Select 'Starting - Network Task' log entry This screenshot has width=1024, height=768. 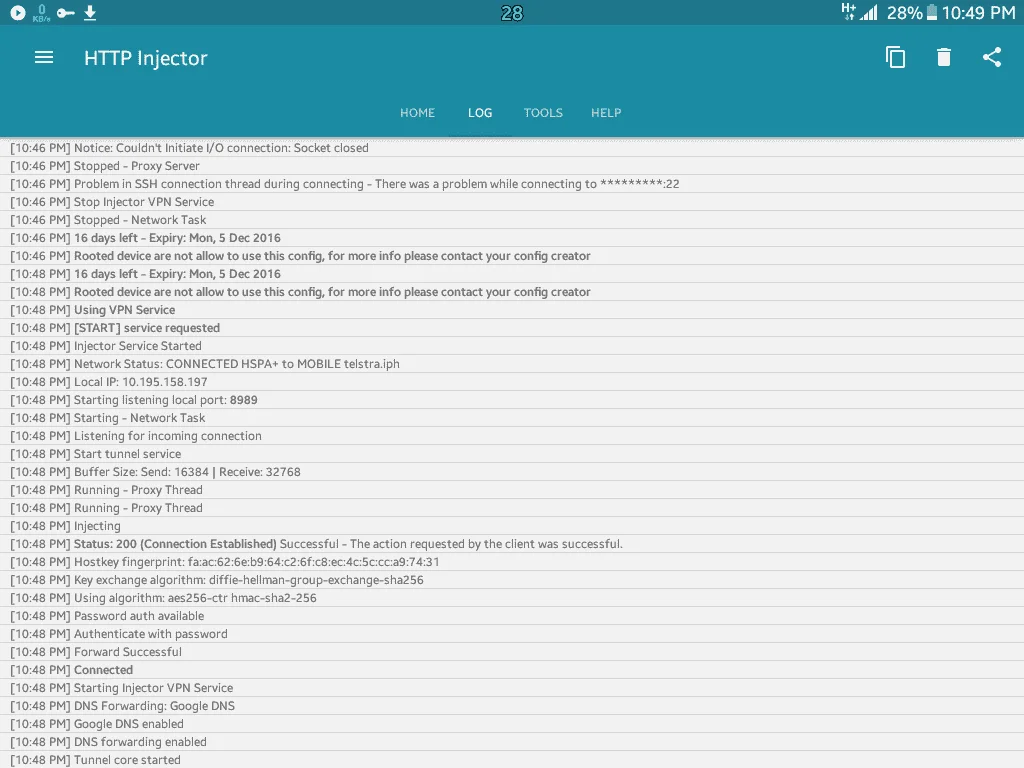pos(512,417)
